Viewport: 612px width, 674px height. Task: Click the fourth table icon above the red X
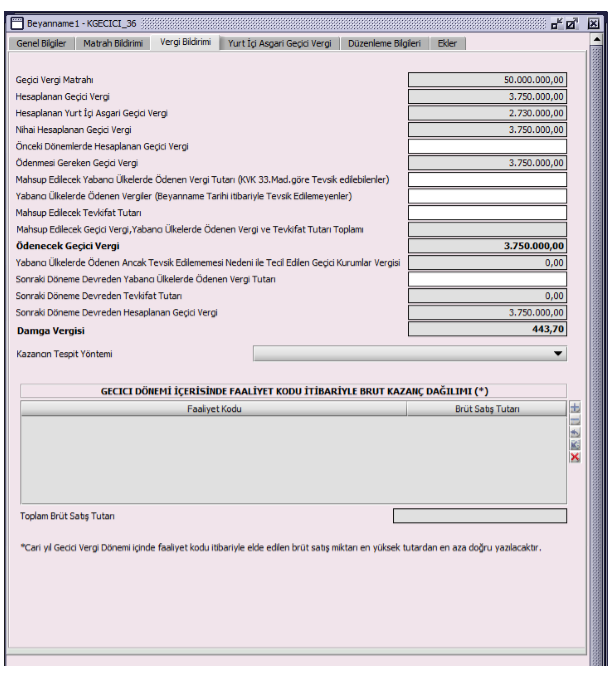(575, 445)
